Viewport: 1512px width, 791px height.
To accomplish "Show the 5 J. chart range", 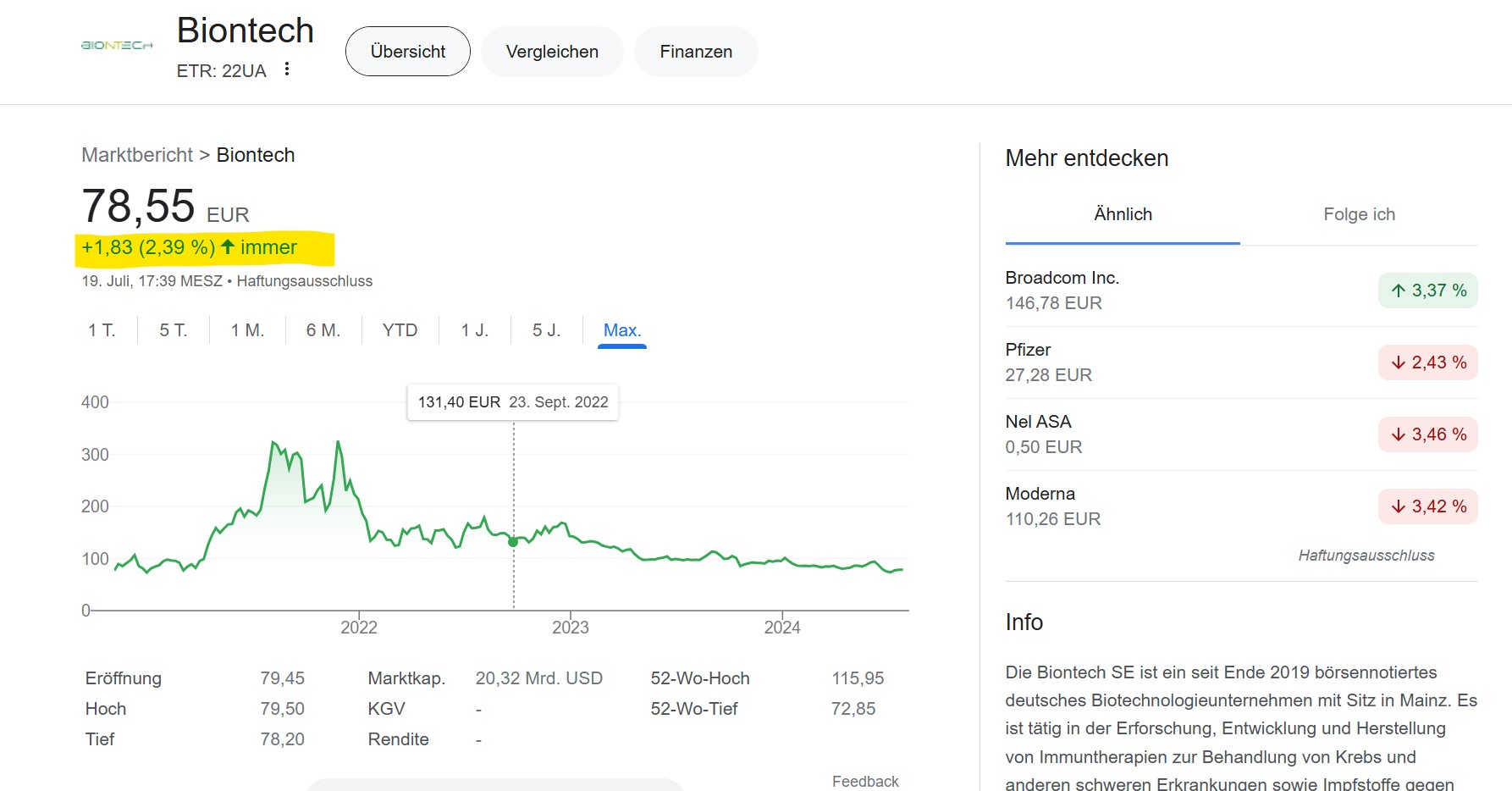I will click(x=546, y=330).
